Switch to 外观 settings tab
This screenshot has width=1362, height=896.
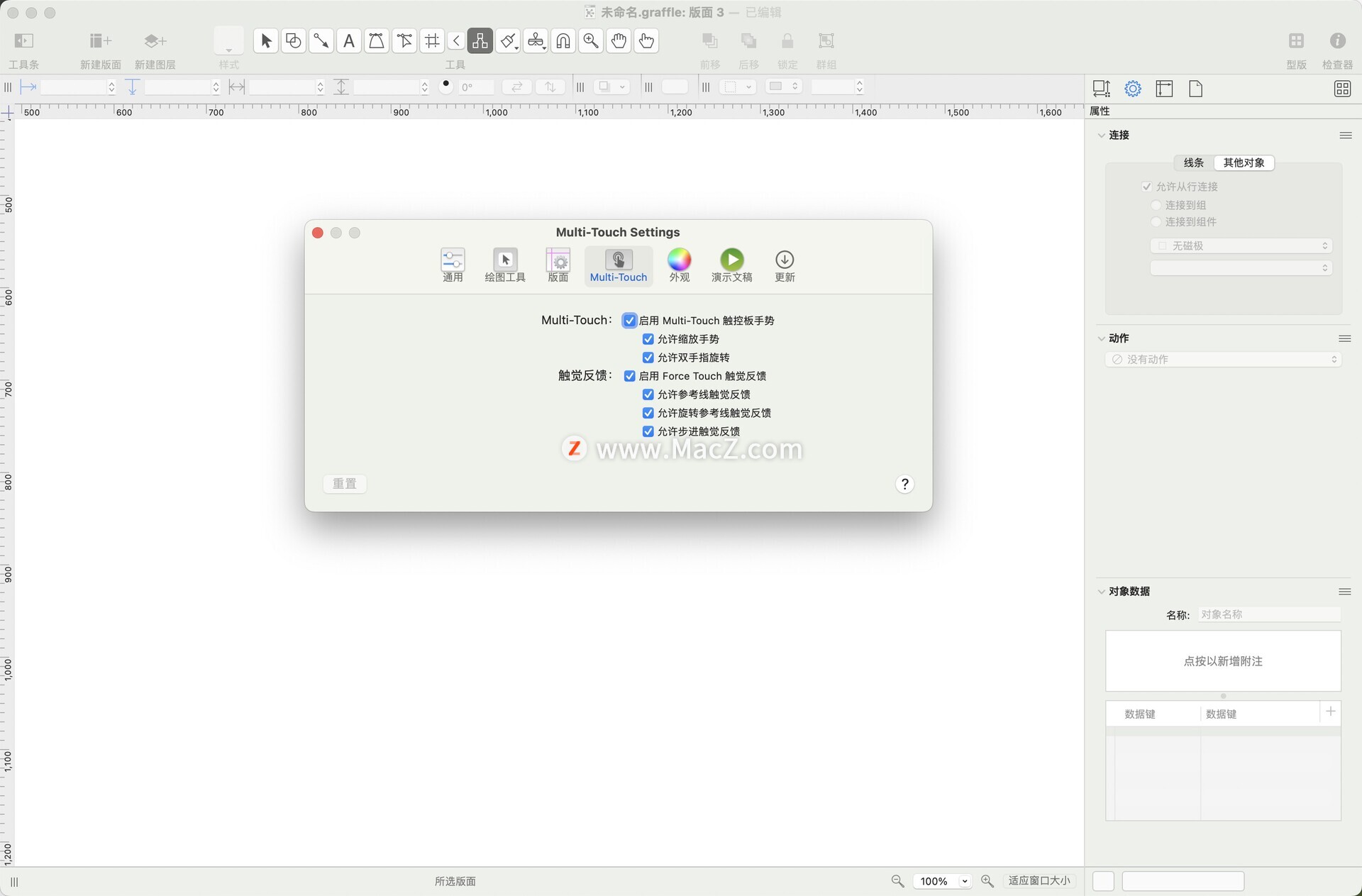(x=679, y=266)
